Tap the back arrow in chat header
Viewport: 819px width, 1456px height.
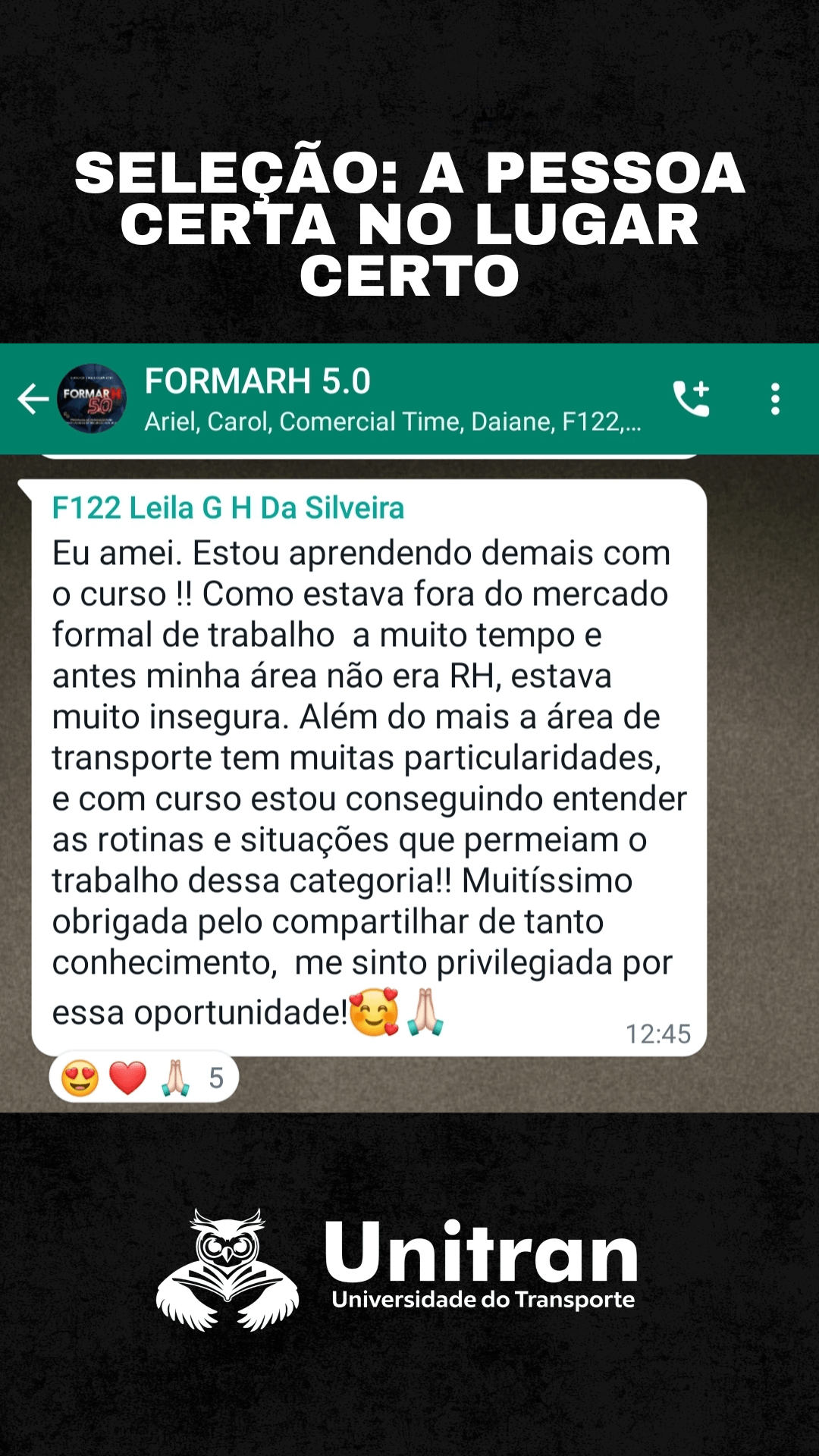tap(33, 399)
